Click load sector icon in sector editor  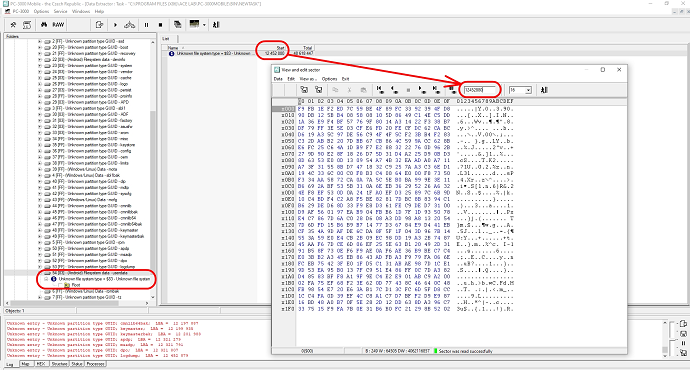304,90
